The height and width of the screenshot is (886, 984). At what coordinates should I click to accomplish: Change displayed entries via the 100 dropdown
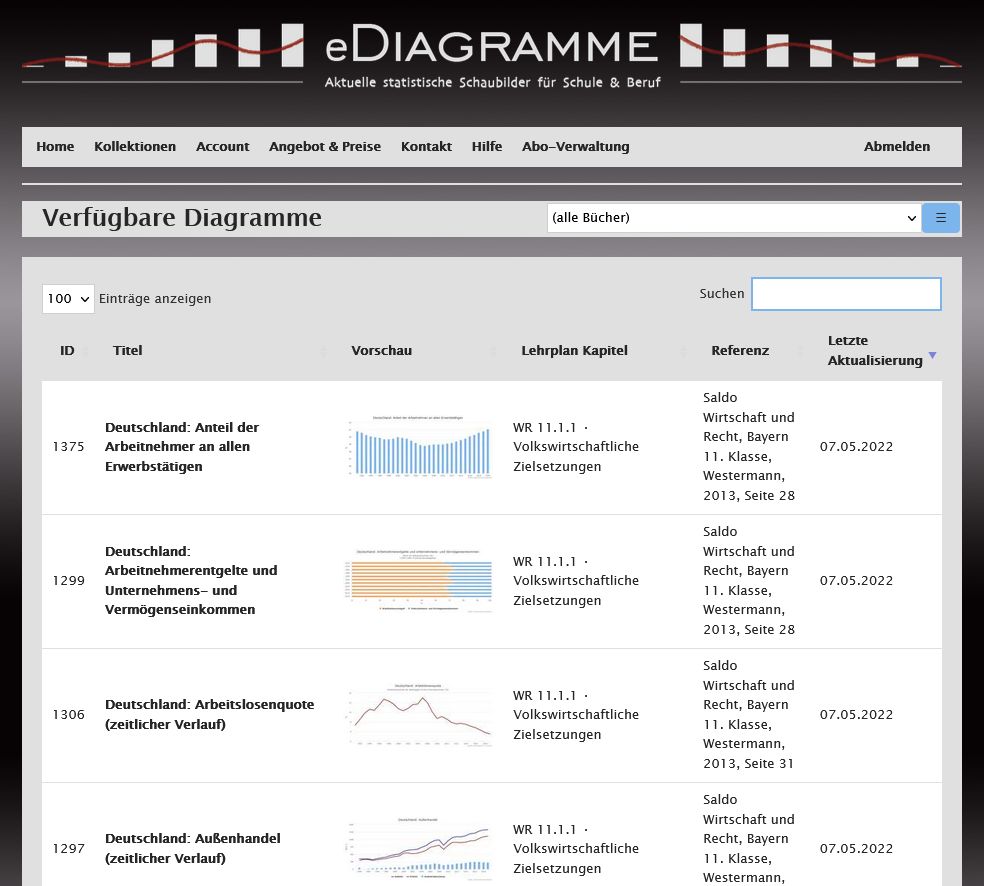pyautogui.click(x=67, y=298)
